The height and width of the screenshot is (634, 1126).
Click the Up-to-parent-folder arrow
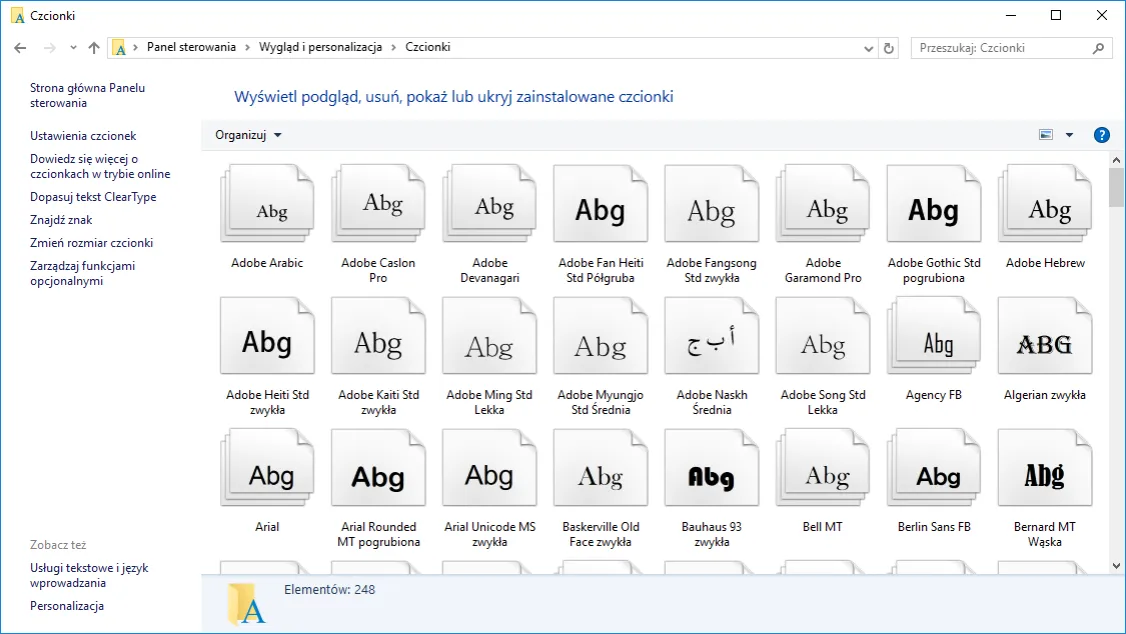92,47
